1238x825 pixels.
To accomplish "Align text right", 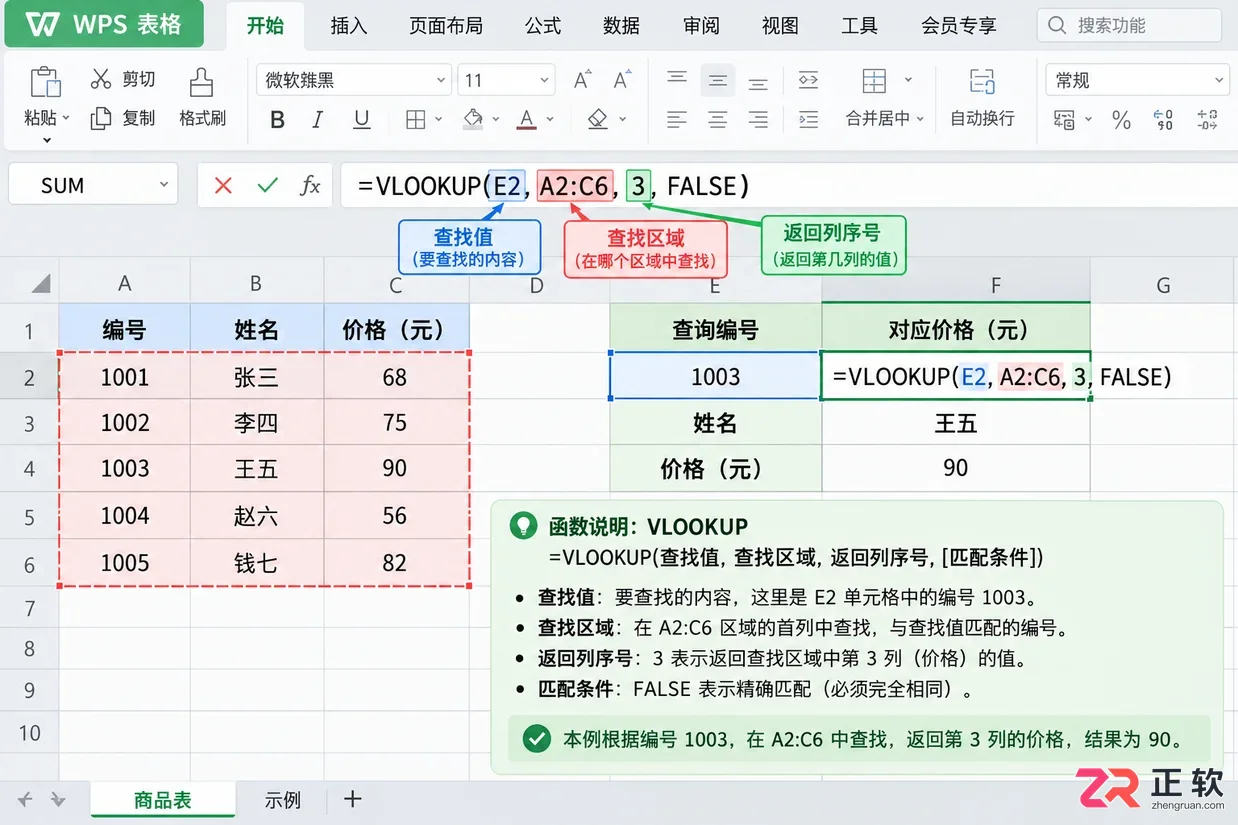I will coord(758,120).
